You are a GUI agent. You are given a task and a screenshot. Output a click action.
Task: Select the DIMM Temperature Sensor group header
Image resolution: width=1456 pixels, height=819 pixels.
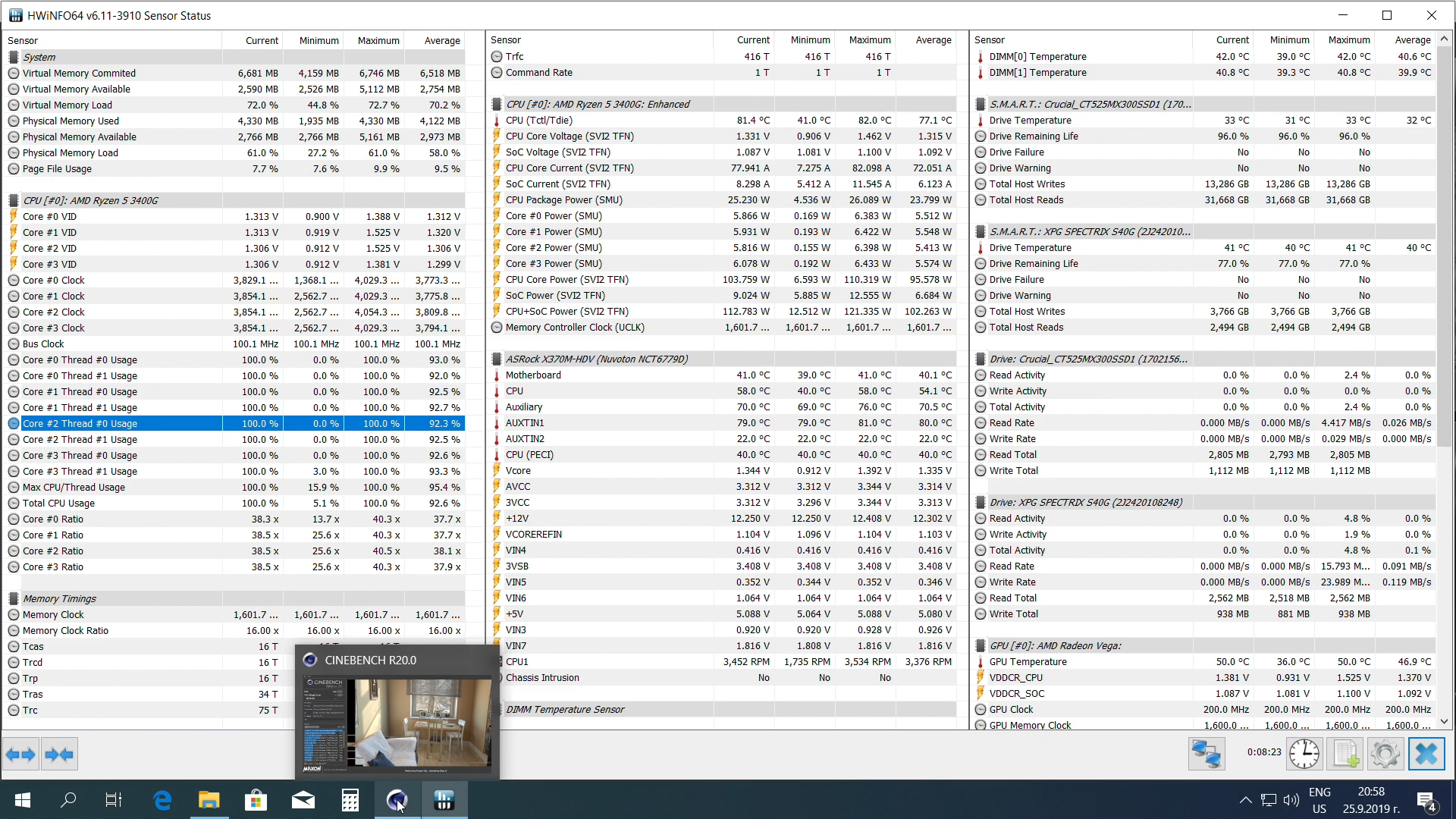coord(723,709)
